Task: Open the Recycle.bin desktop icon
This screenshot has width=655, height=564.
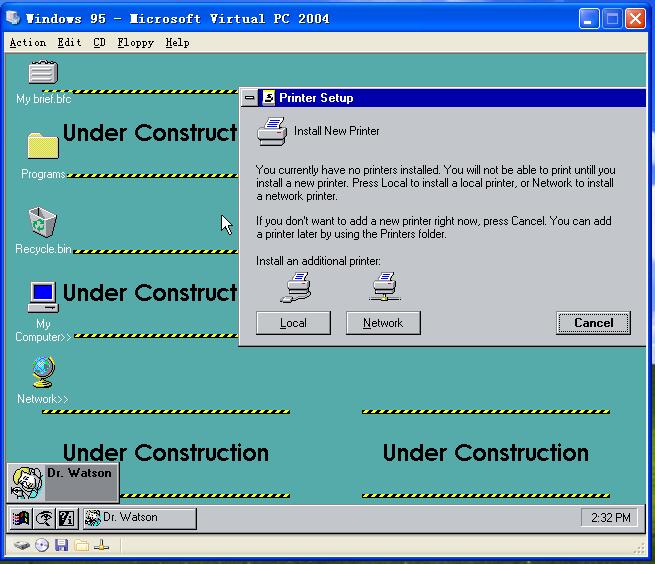Action: tap(43, 222)
